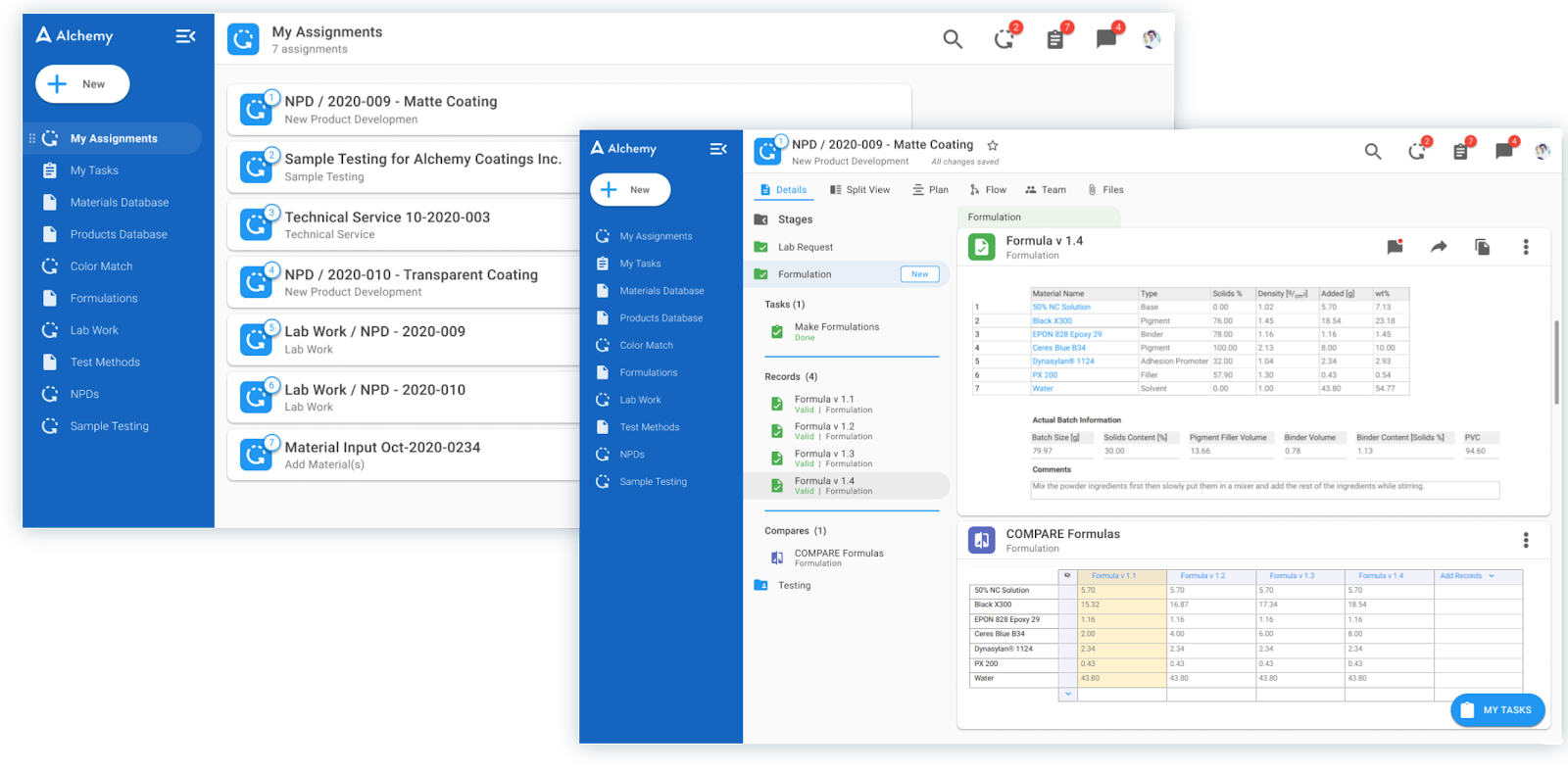Click the search icon in the Matte Coating window
The image size is (1568, 774).
click(x=1373, y=151)
